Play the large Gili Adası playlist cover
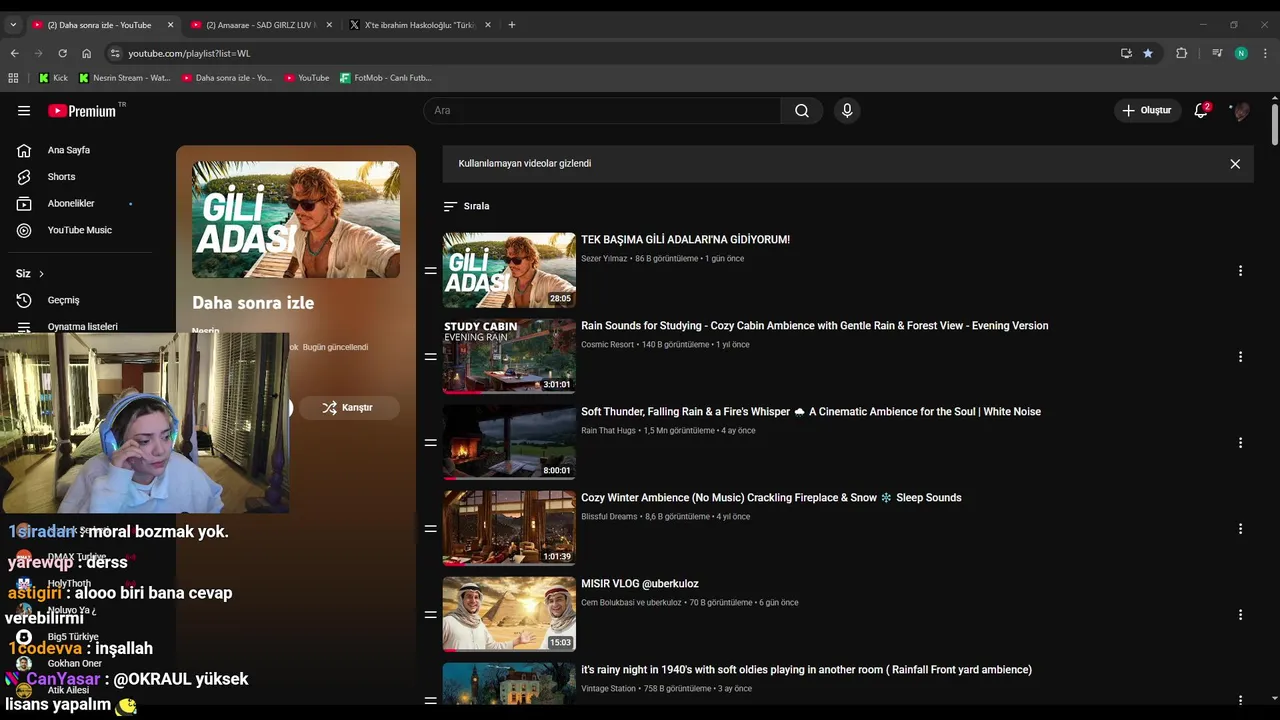 (x=296, y=220)
